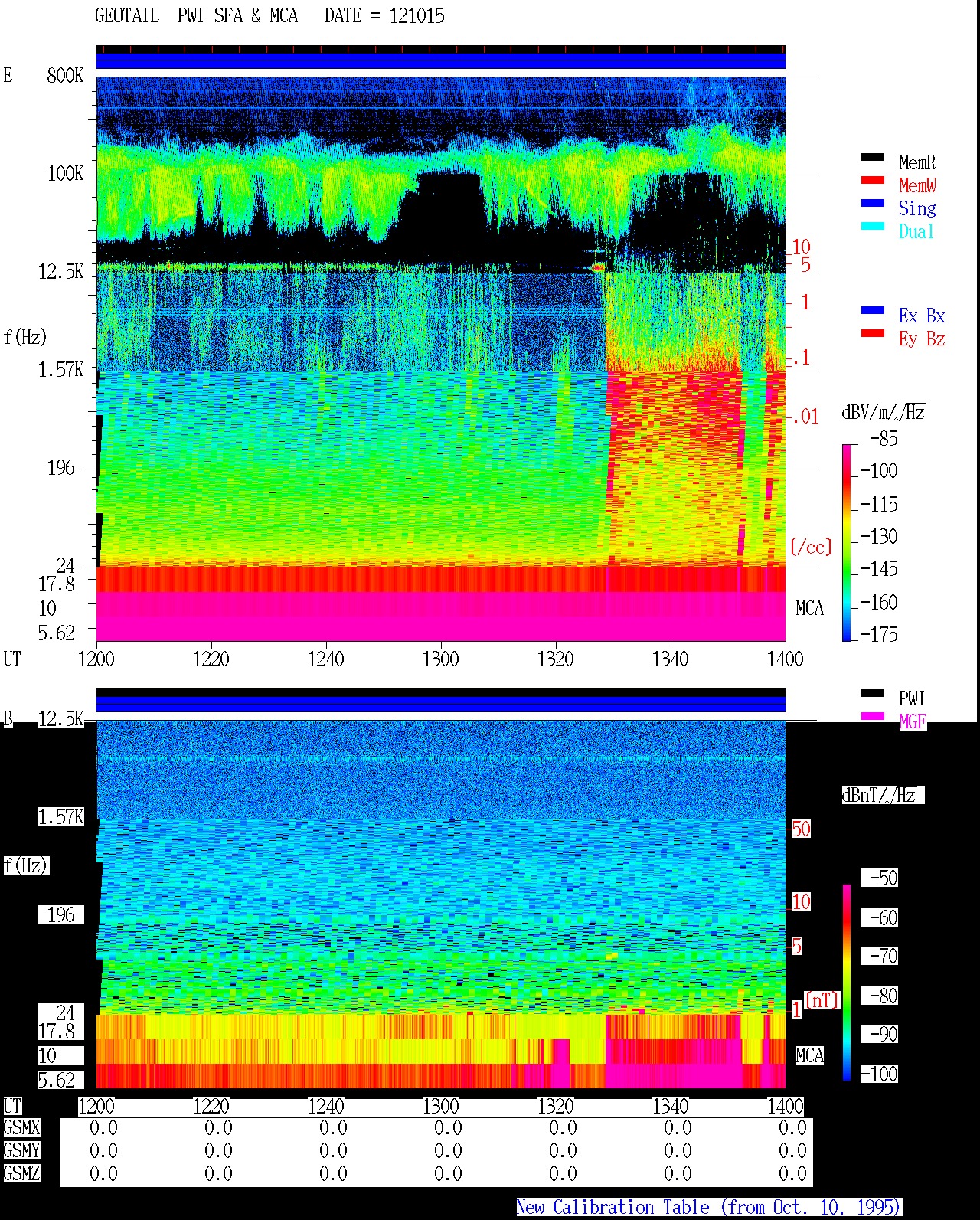Click the New Calibration Table link
Screen dimensions: 980x1220
(x=709, y=1207)
